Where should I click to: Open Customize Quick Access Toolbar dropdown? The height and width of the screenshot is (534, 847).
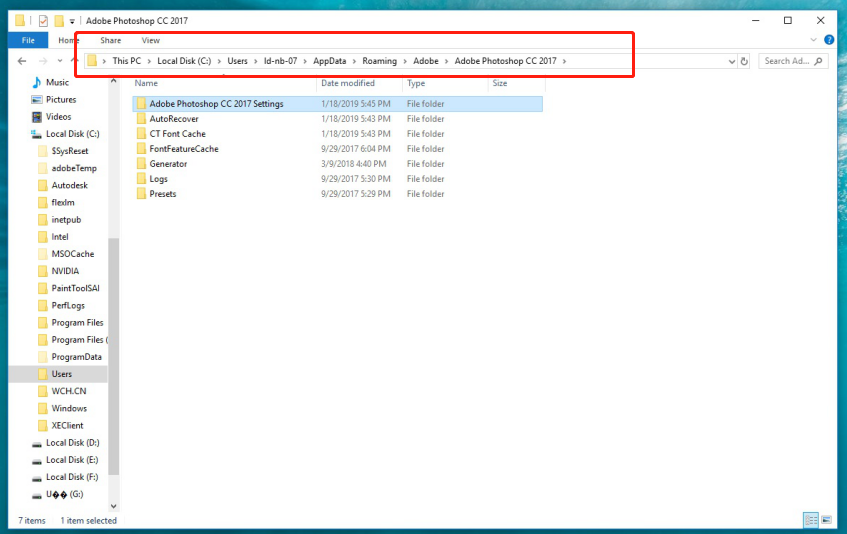(72, 22)
